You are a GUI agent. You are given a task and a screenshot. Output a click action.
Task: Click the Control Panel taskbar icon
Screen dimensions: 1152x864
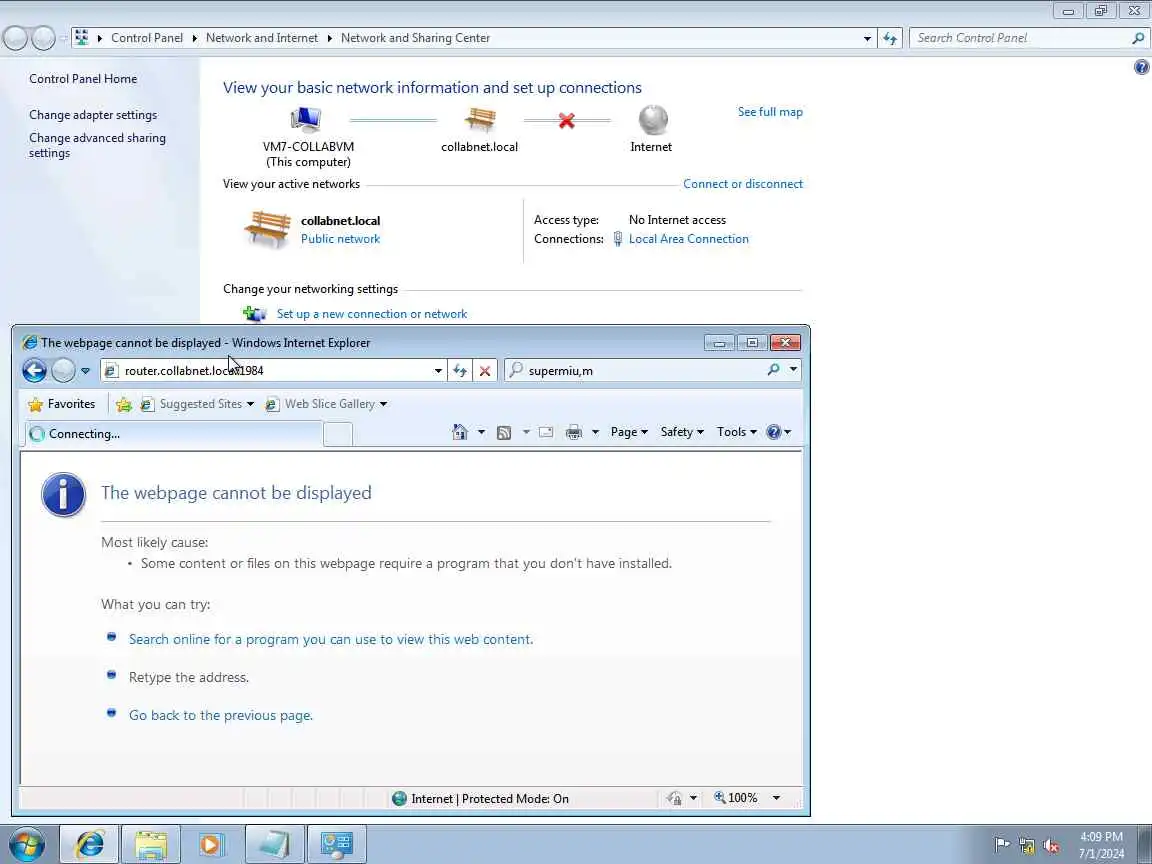point(336,843)
